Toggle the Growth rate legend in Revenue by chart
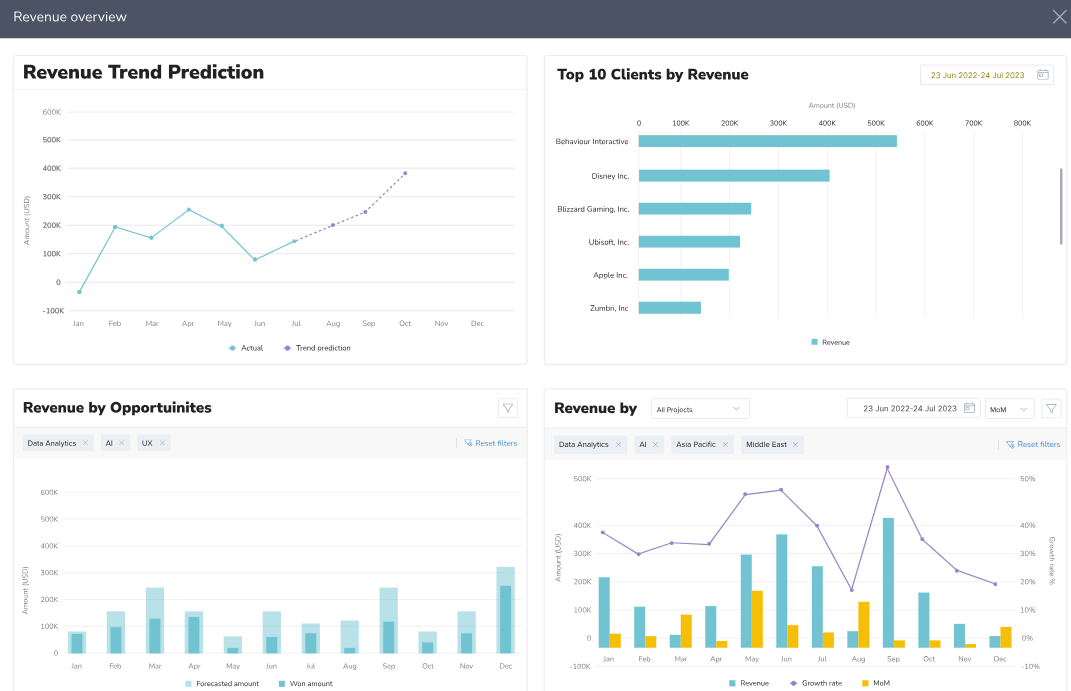The image size is (1071, 691). pos(816,683)
